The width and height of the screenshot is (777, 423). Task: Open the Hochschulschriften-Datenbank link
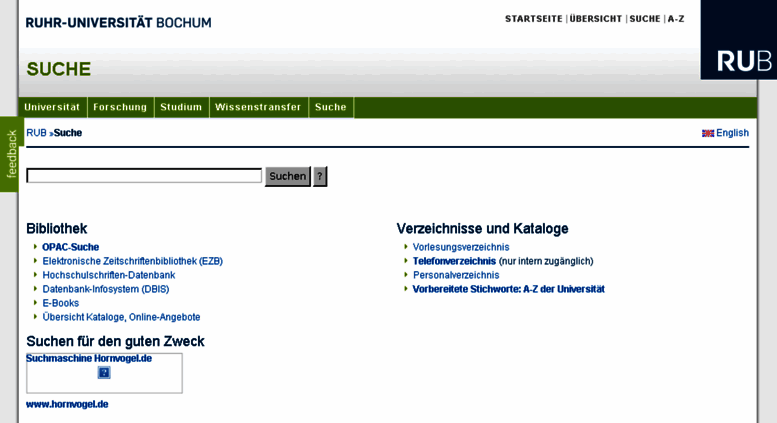[109, 275]
